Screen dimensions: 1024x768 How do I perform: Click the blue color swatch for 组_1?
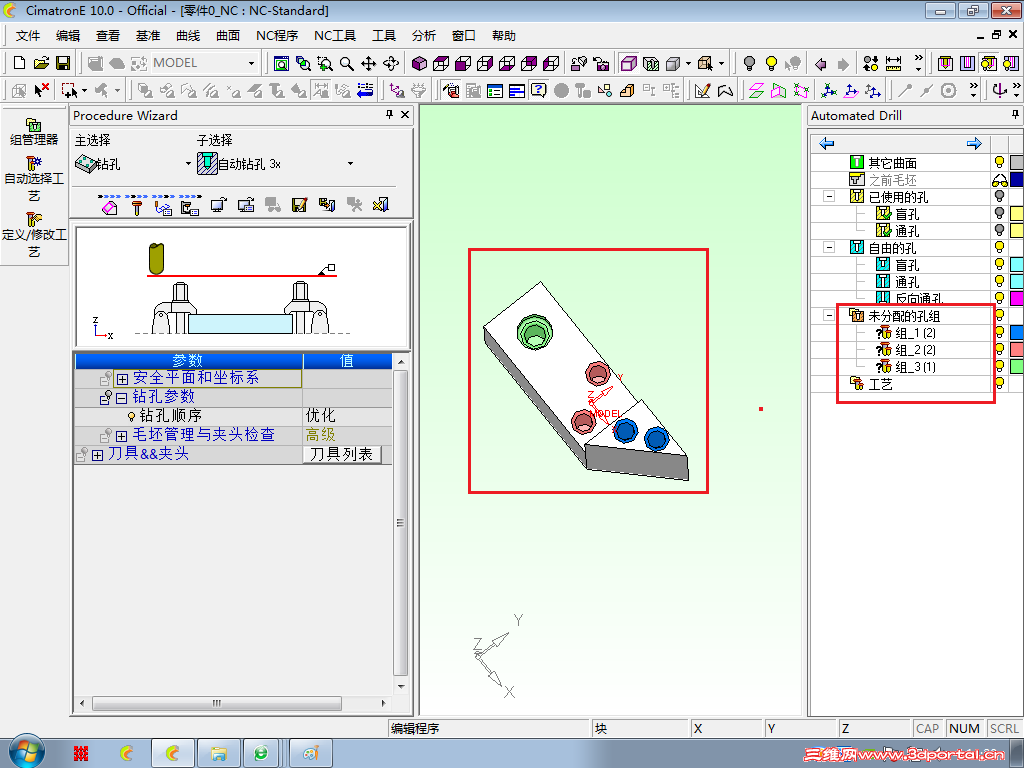pyautogui.click(x=1017, y=332)
